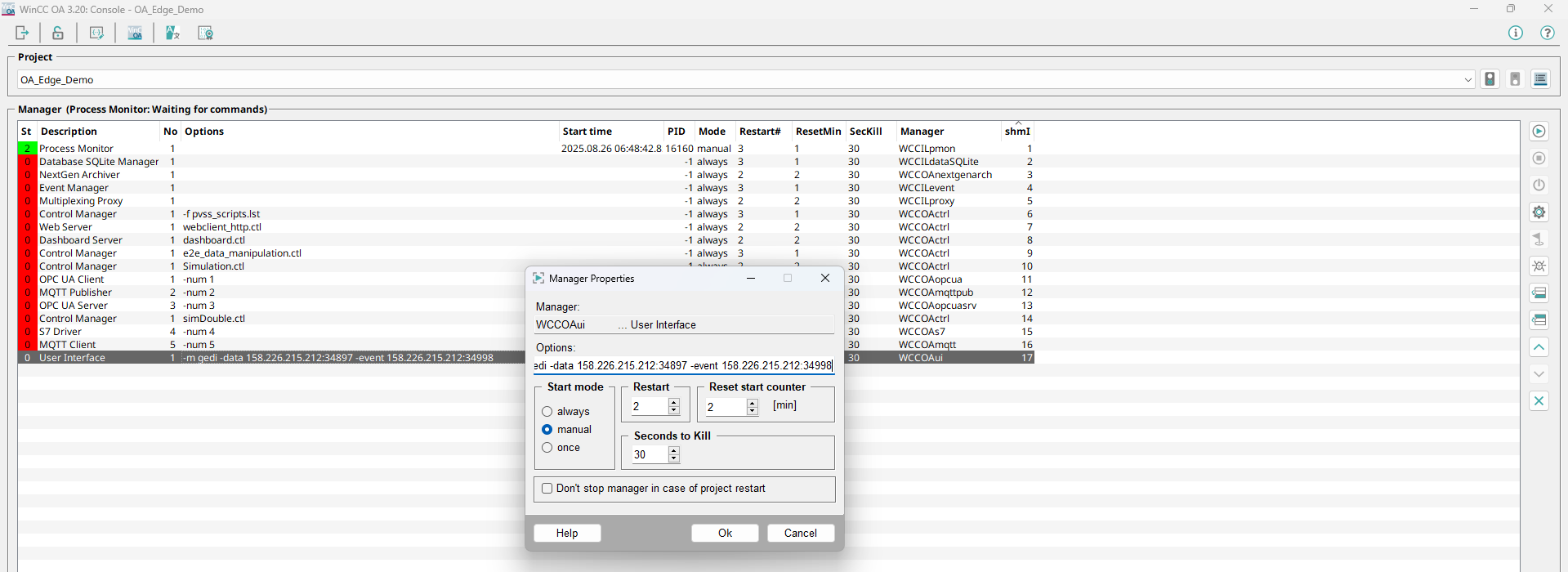Open the language translation tool icon
This screenshot has height=572, width=1568.
click(x=172, y=33)
